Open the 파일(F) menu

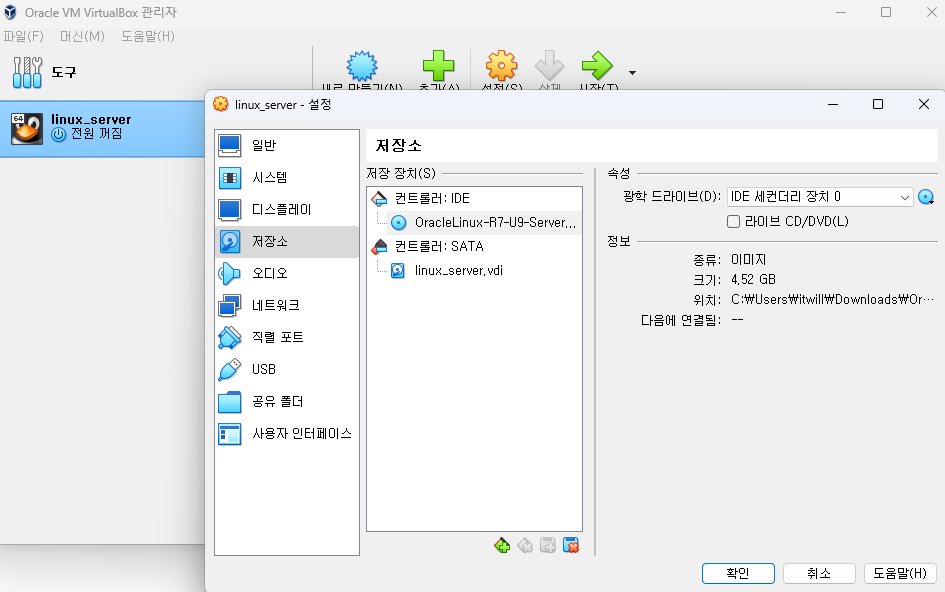click(x=24, y=36)
